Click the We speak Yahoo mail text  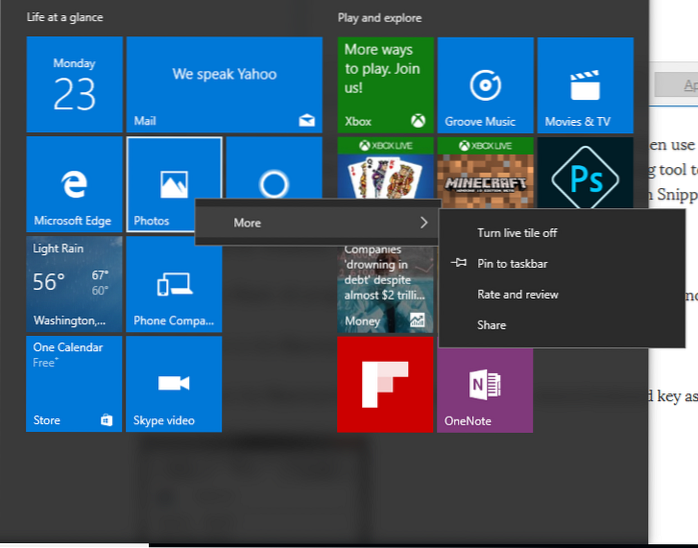coord(224,74)
